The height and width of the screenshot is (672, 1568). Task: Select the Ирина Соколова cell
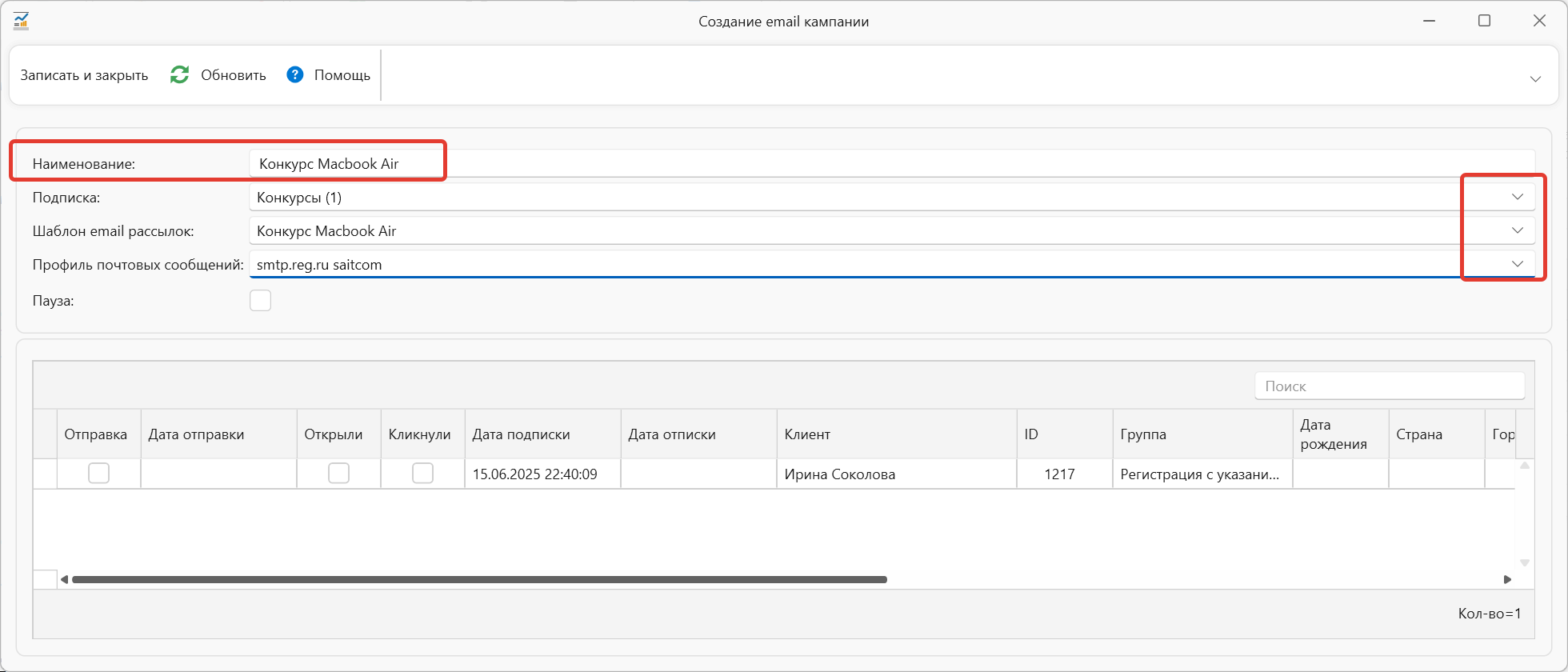pos(897,474)
